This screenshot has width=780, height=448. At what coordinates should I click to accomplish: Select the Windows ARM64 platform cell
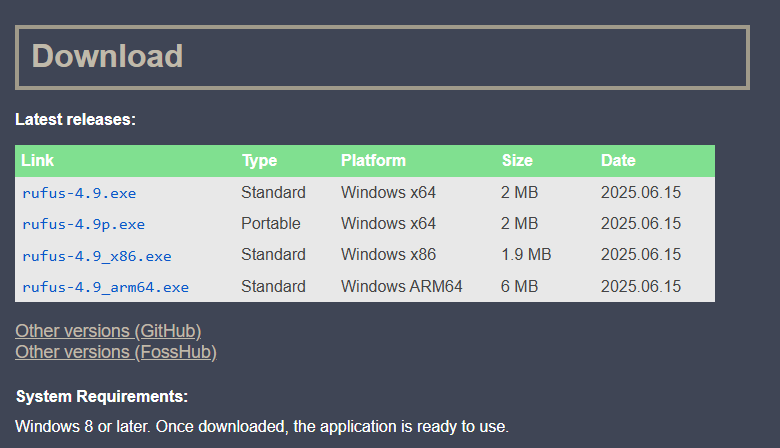(402, 287)
